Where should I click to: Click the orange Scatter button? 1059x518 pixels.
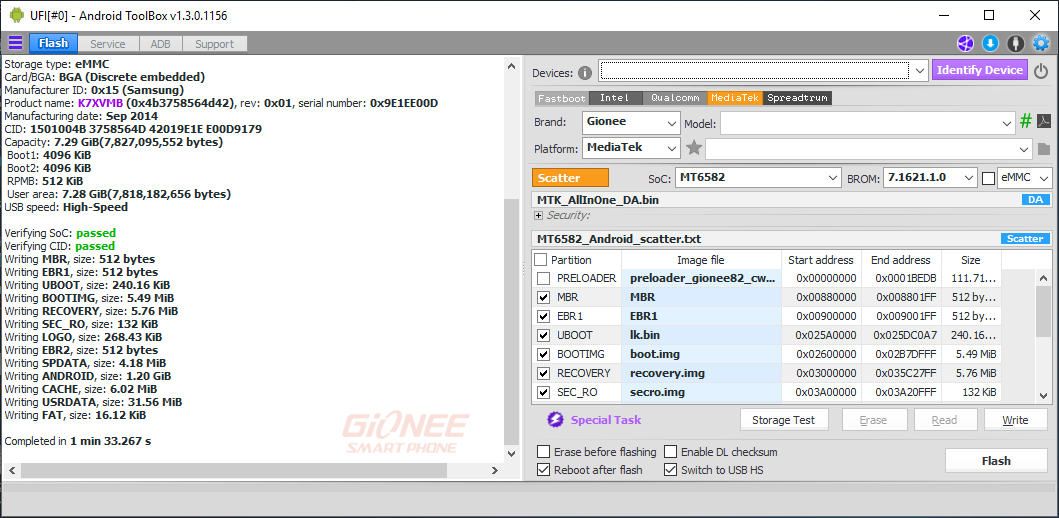(x=571, y=178)
